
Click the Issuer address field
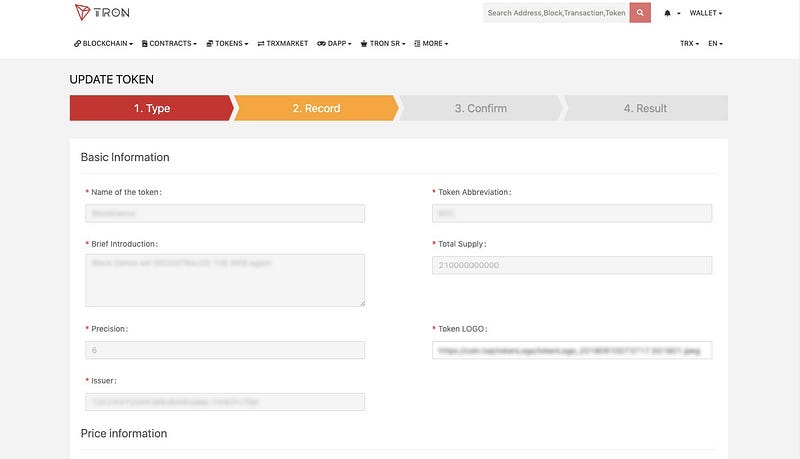[225, 402]
